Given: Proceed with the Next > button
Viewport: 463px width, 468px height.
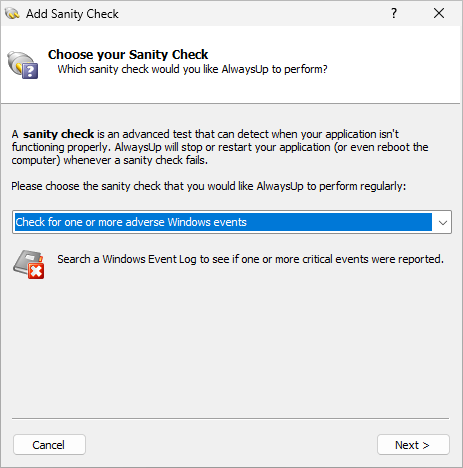Looking at the screenshot, I should tap(413, 445).
